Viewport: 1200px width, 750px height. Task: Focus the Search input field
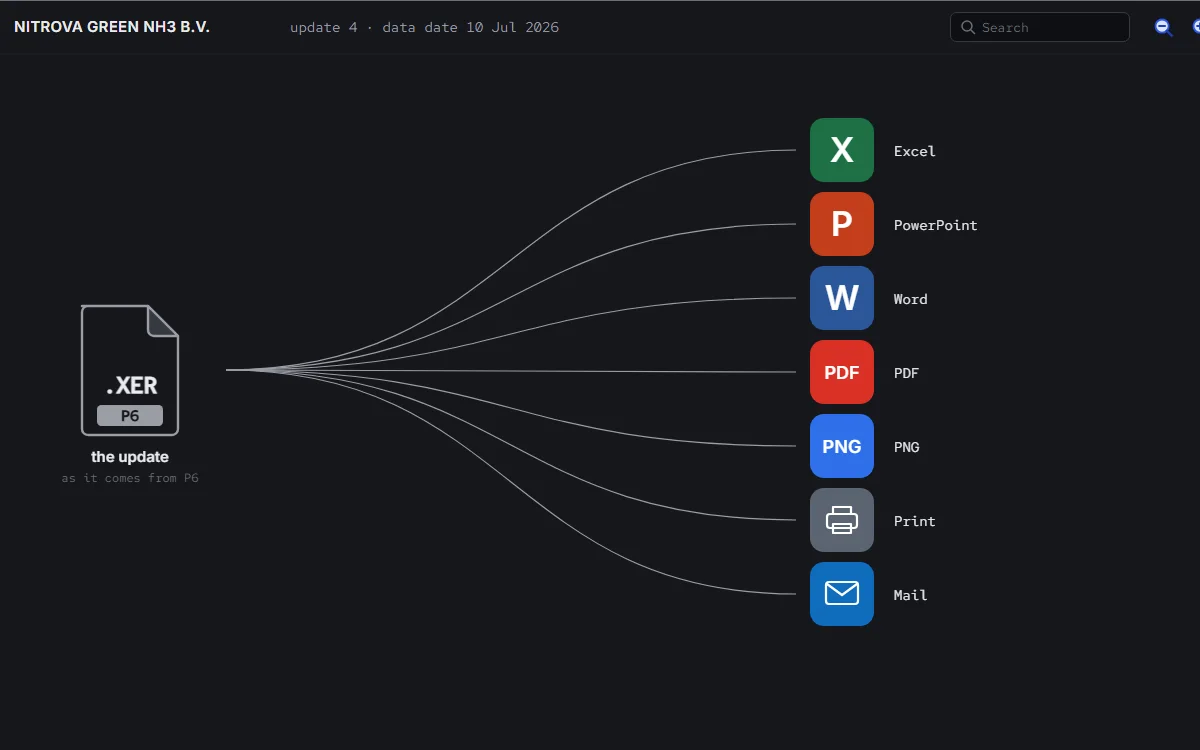point(1040,27)
